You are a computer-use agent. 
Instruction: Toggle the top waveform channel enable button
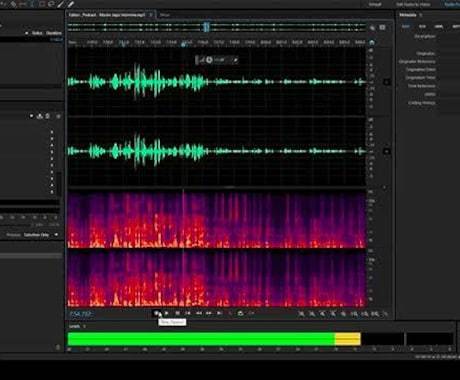pyautogui.click(x=387, y=82)
